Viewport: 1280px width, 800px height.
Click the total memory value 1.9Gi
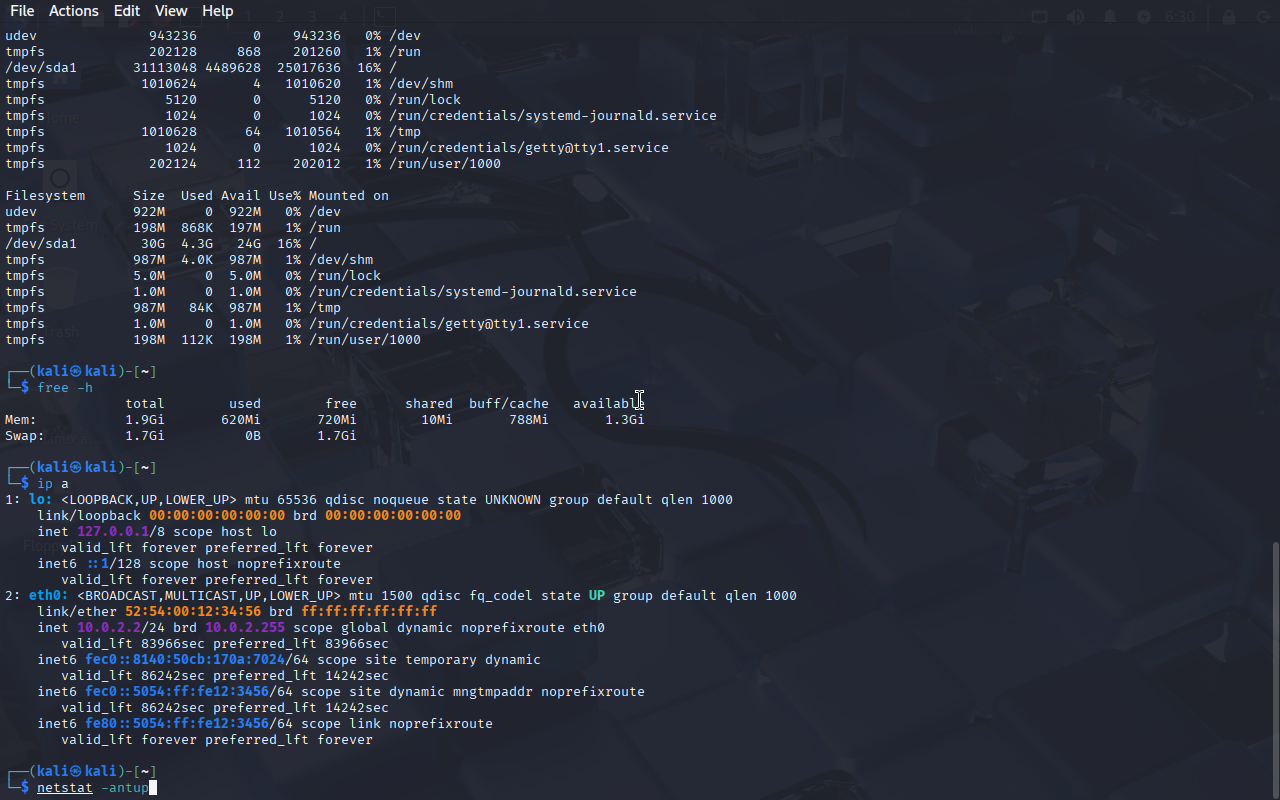click(145, 420)
